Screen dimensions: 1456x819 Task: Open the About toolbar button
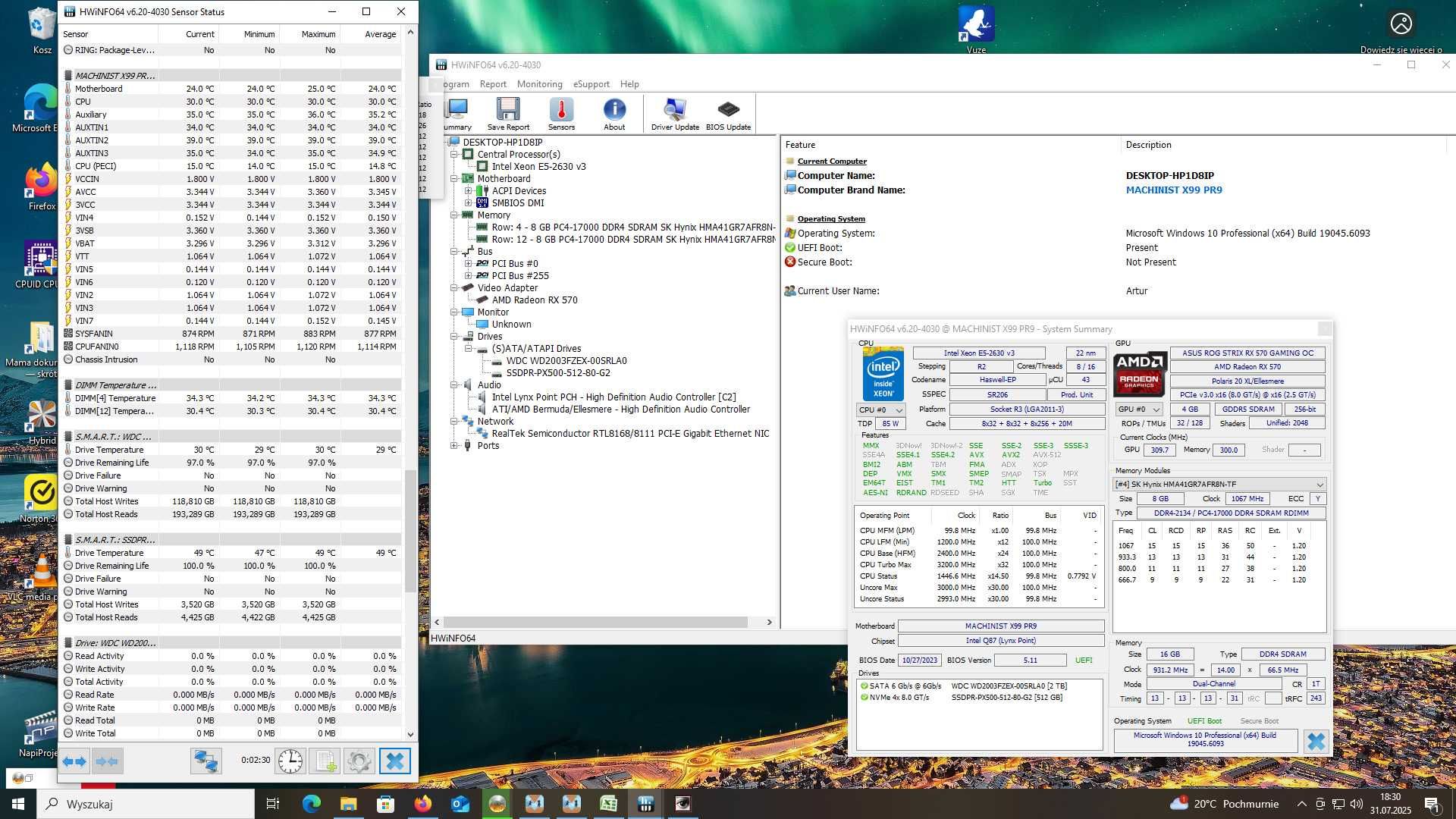click(614, 115)
